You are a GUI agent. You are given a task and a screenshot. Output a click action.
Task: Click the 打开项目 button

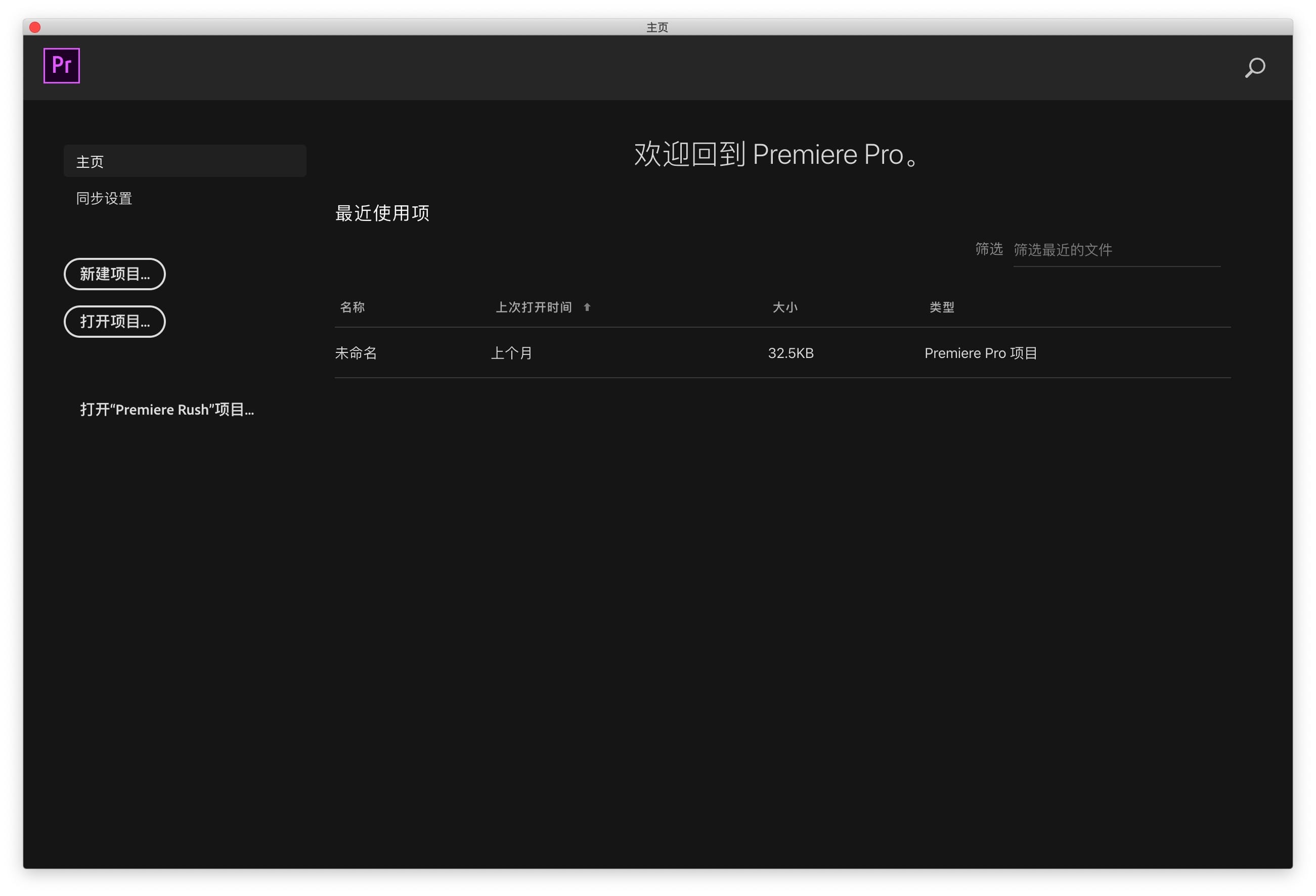pyautogui.click(x=114, y=322)
